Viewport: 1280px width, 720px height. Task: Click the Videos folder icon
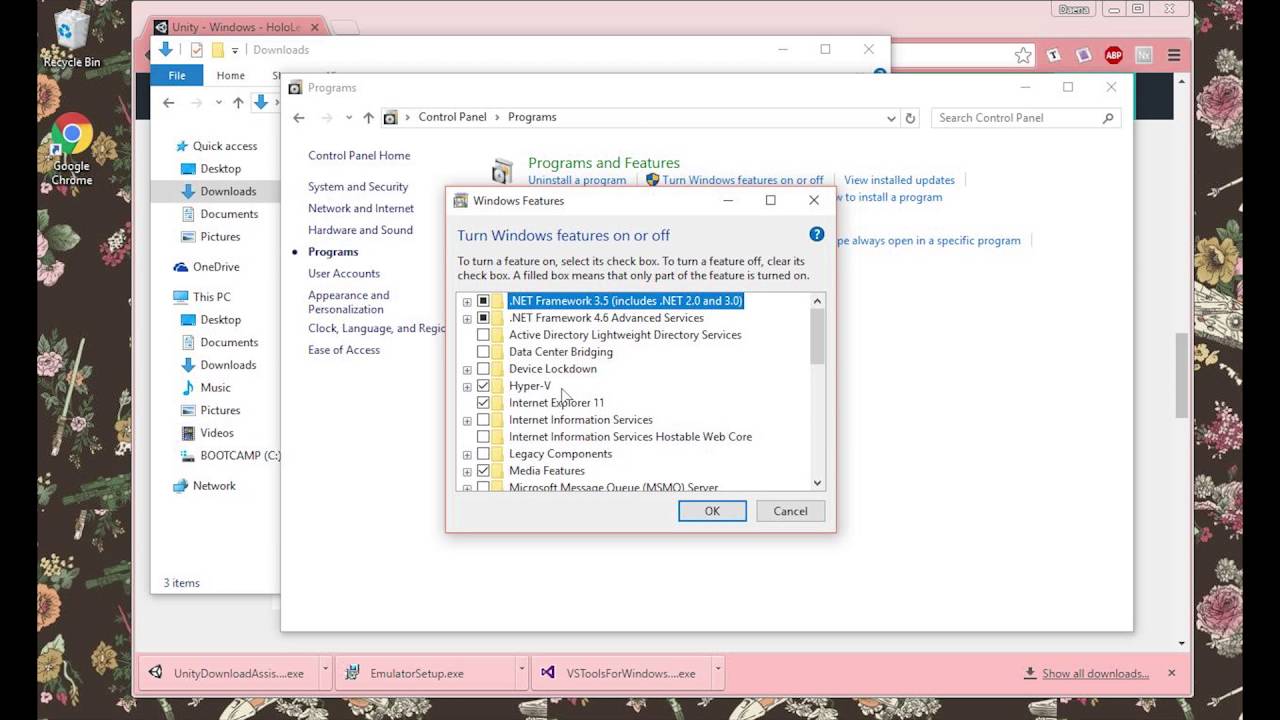[189, 433]
